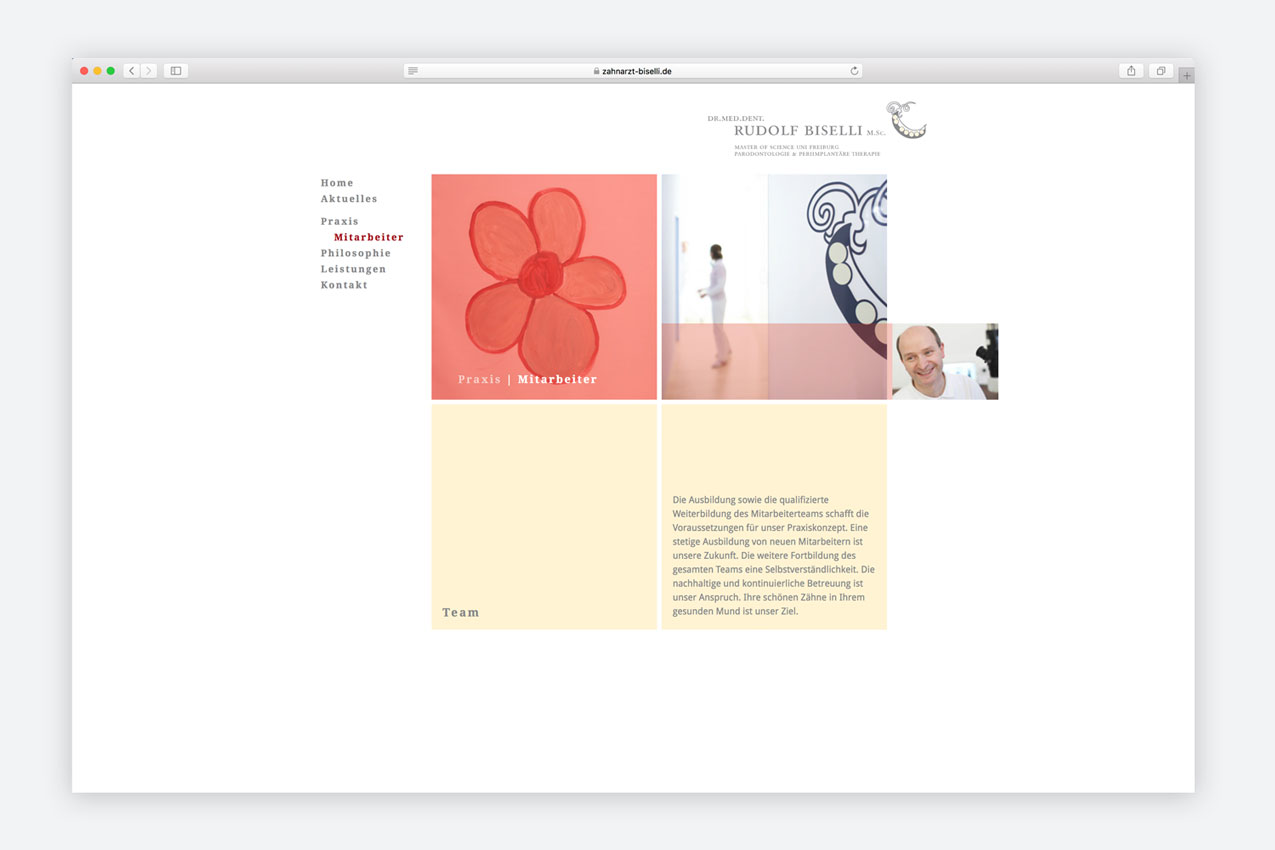Open the Share button in toolbar
The height and width of the screenshot is (850, 1275).
pos(1131,71)
